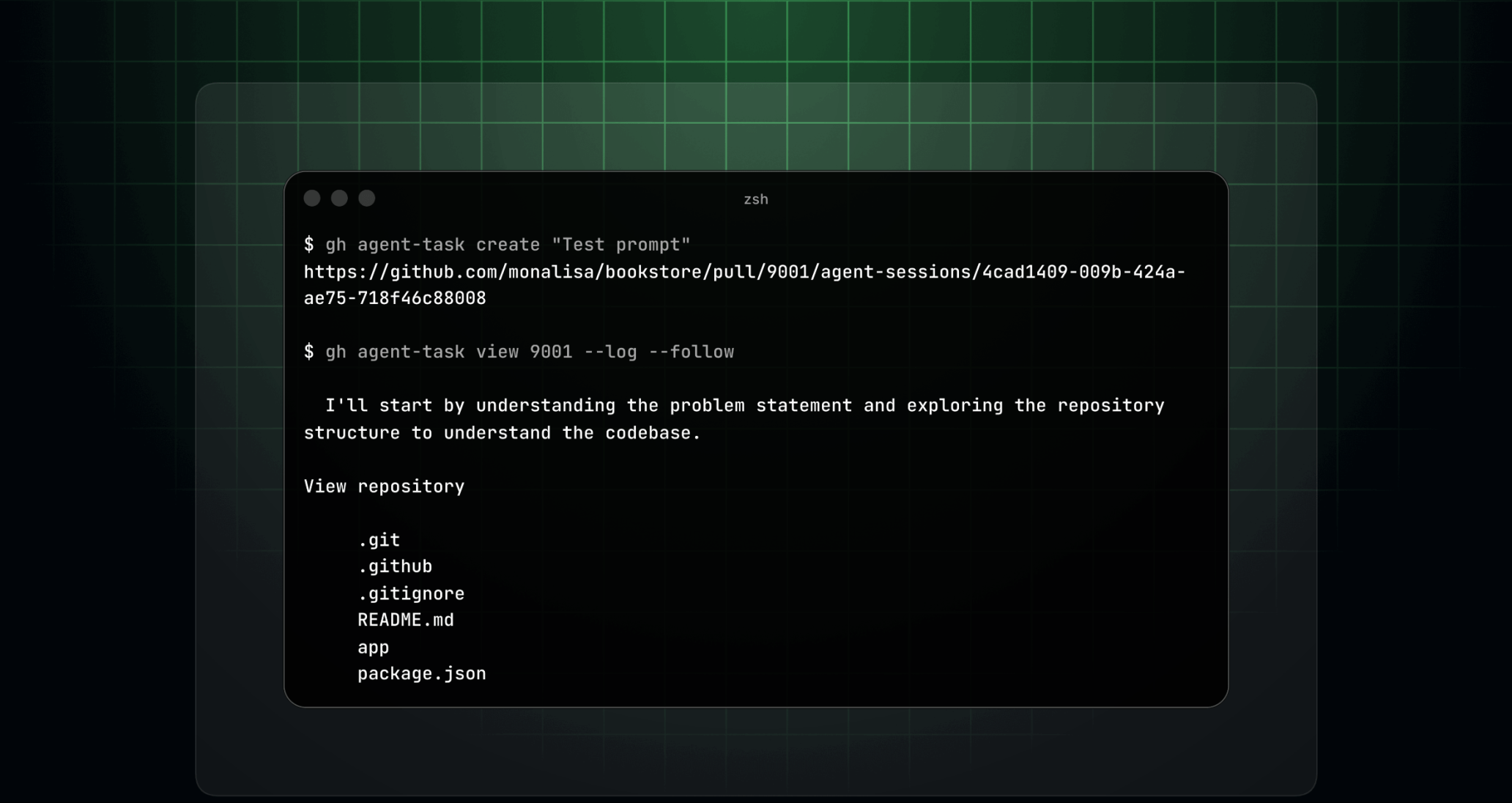Click the "Test prompt" quoted text
This screenshot has height=803, width=1512.
pyautogui.click(x=621, y=245)
